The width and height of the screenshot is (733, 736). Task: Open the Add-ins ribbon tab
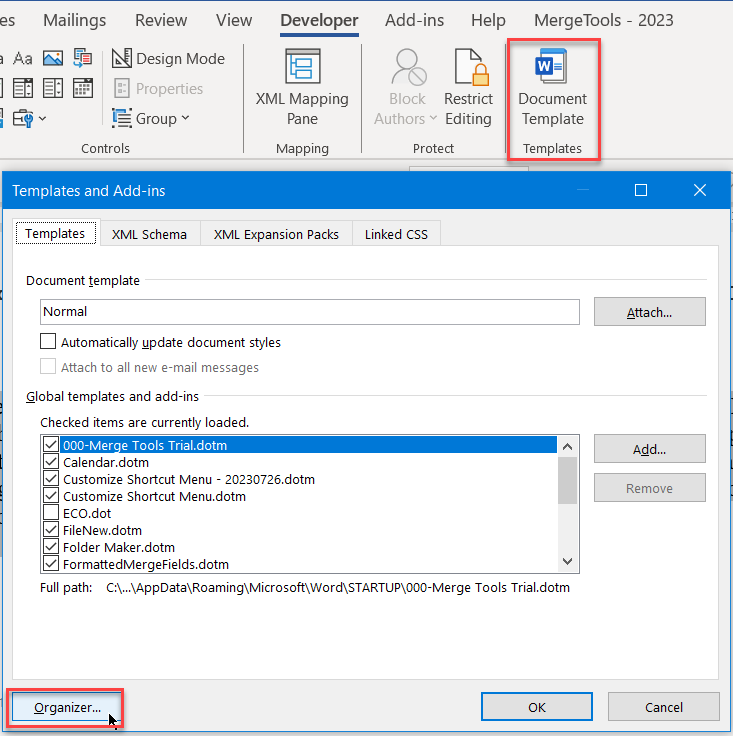pos(414,21)
